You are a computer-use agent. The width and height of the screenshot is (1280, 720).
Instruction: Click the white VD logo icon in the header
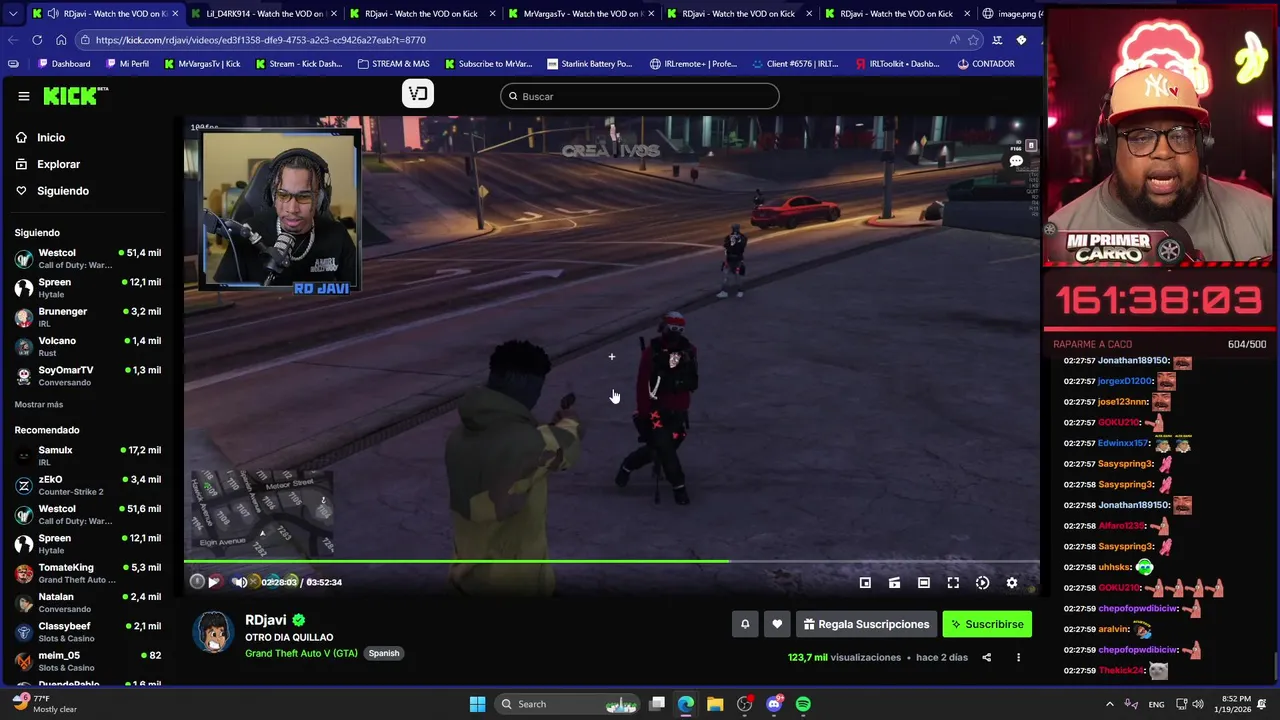click(x=418, y=94)
